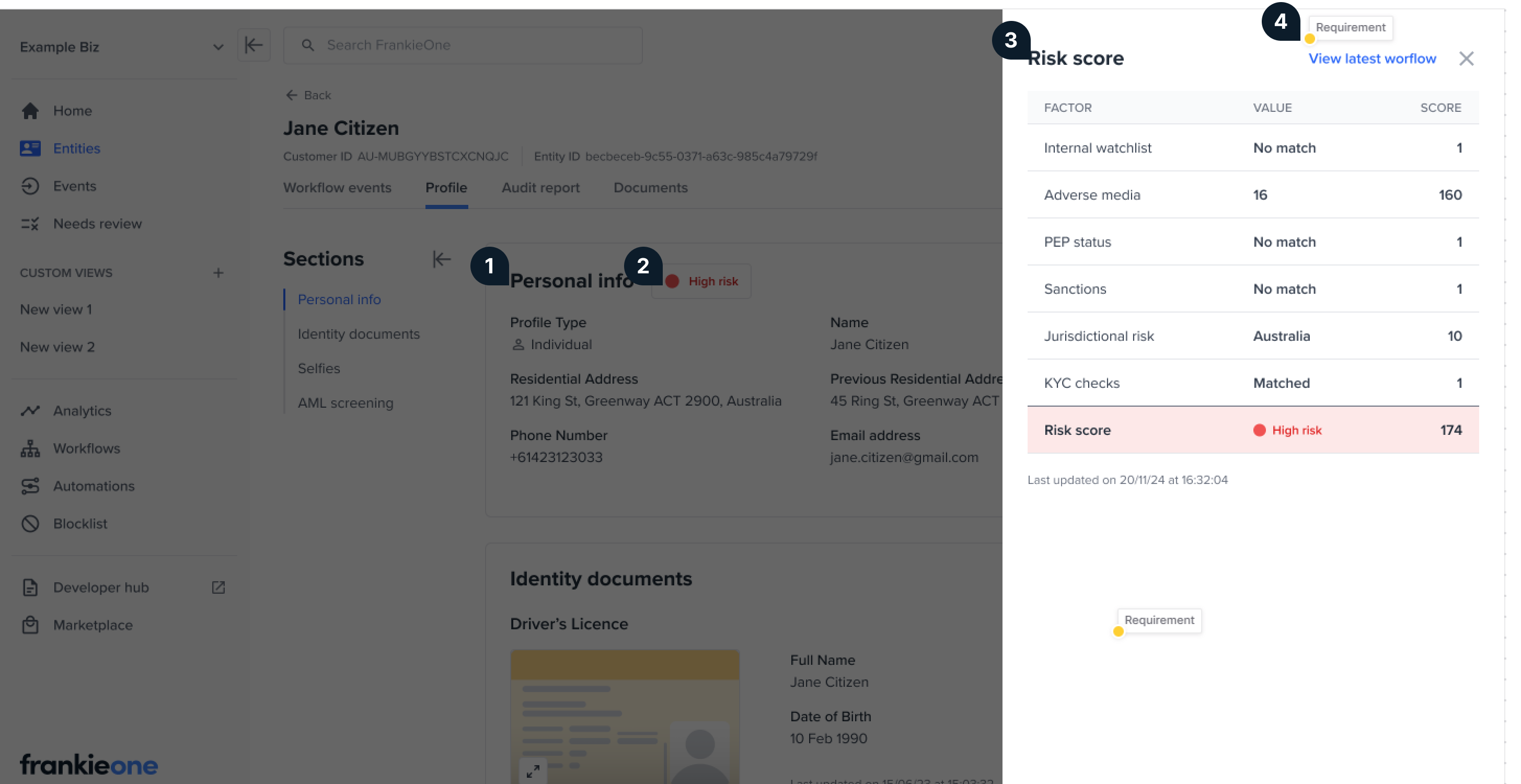The height and width of the screenshot is (784, 1521).
Task: Click the total risk score 174
Action: [x=1451, y=430]
